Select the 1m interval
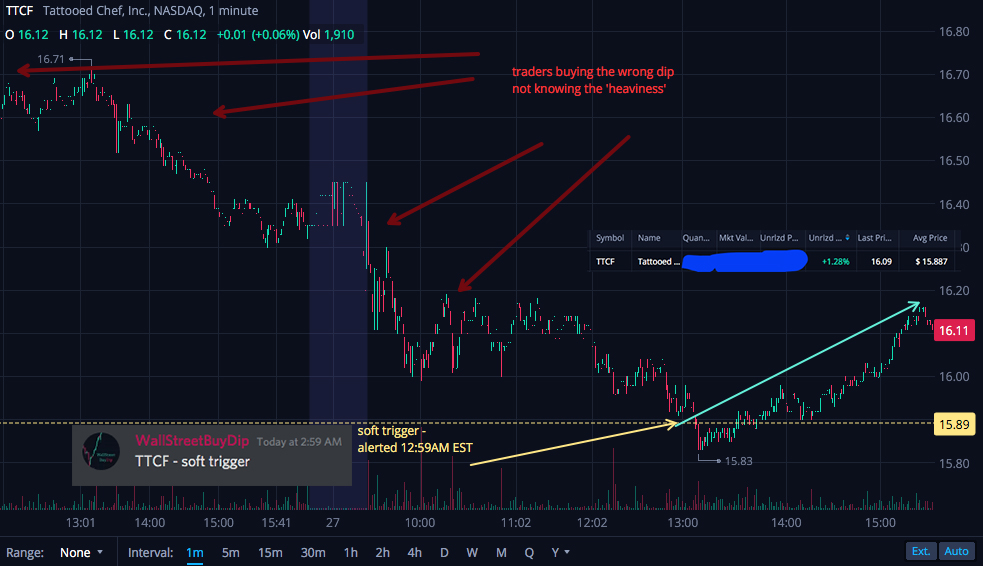The width and height of the screenshot is (983, 566). coord(195,552)
